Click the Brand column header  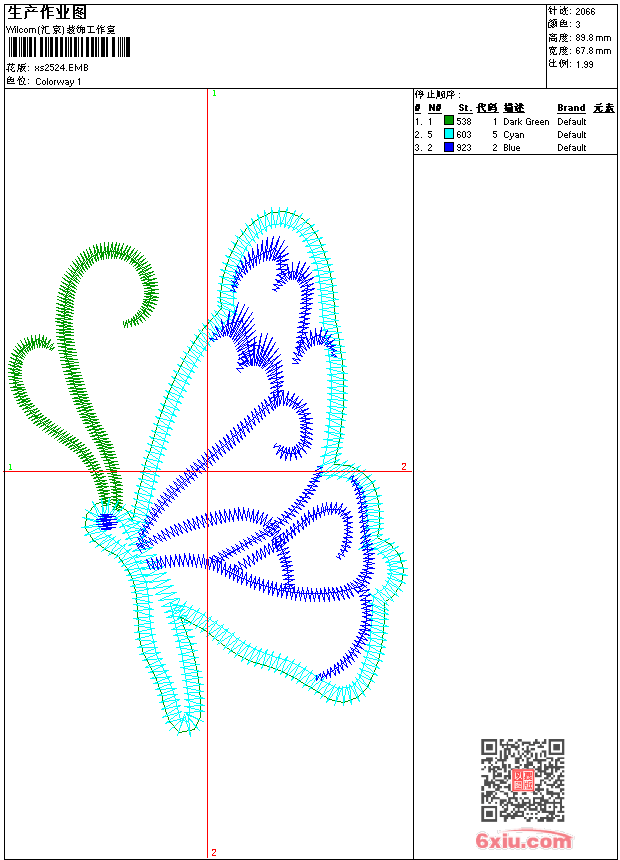[x=571, y=108]
